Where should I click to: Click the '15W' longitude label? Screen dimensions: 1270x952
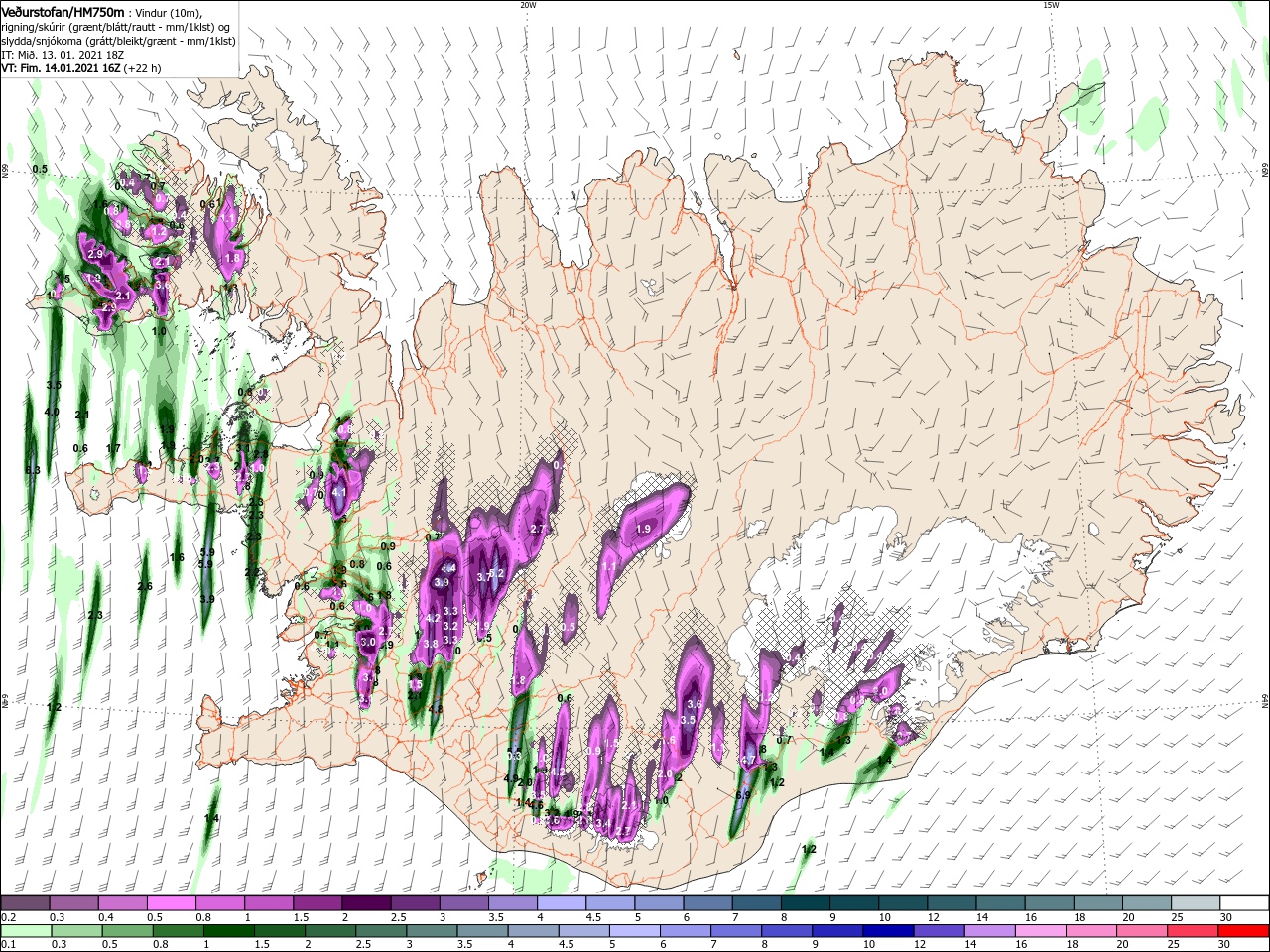1051,5
